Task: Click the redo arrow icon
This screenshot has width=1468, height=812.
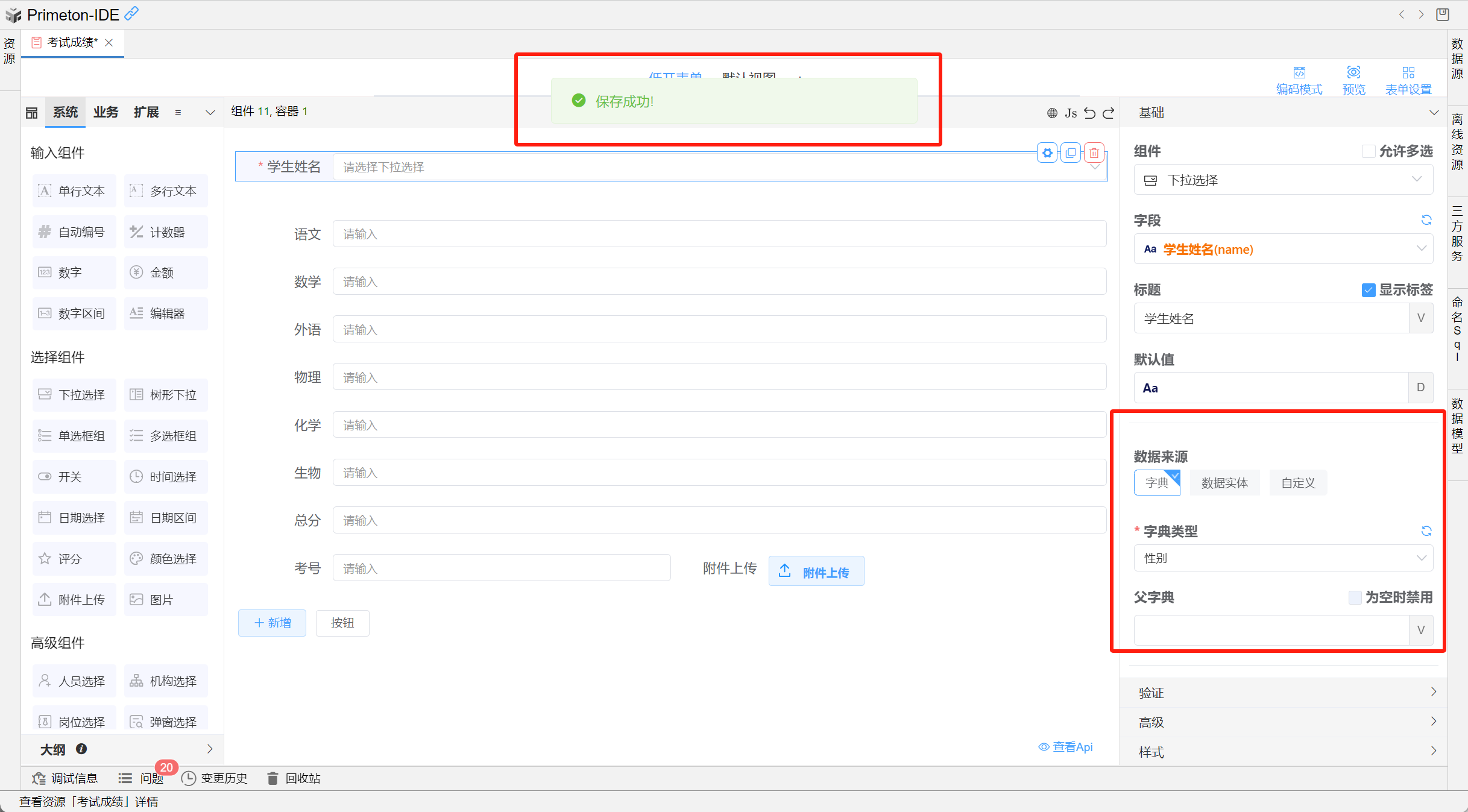Action: (x=1109, y=113)
